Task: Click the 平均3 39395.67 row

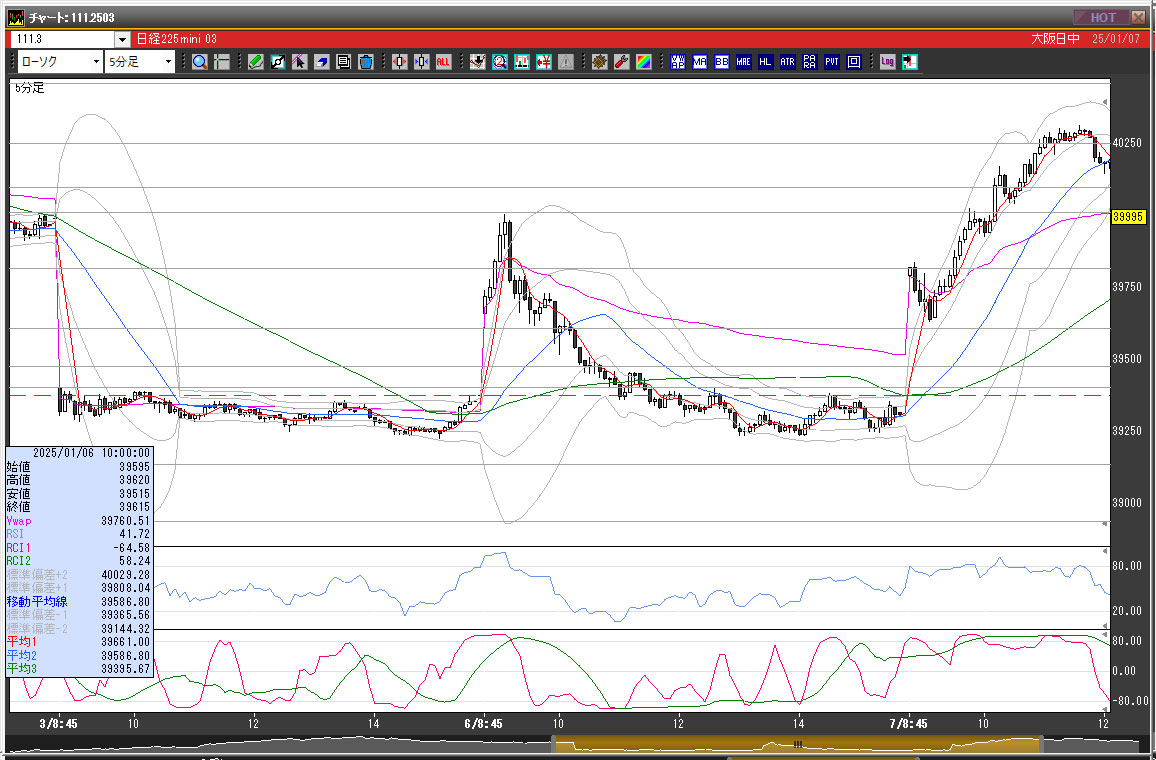Action: coord(78,669)
